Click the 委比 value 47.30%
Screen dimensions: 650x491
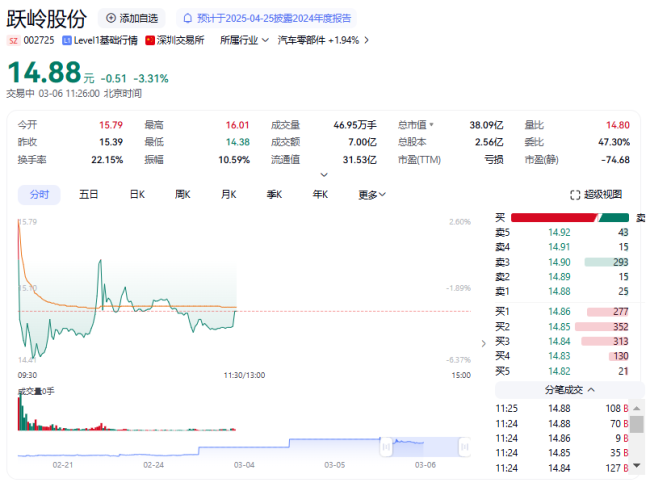614,142
